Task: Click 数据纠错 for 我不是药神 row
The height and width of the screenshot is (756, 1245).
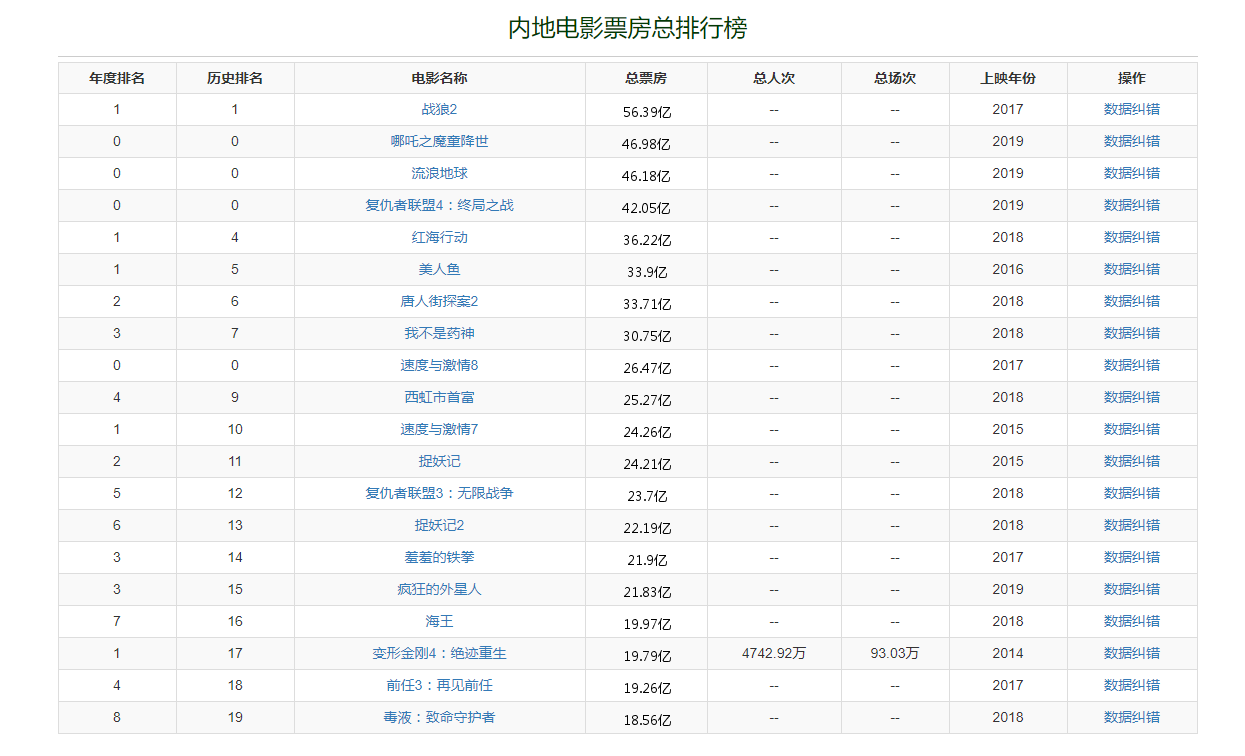Action: point(1132,334)
